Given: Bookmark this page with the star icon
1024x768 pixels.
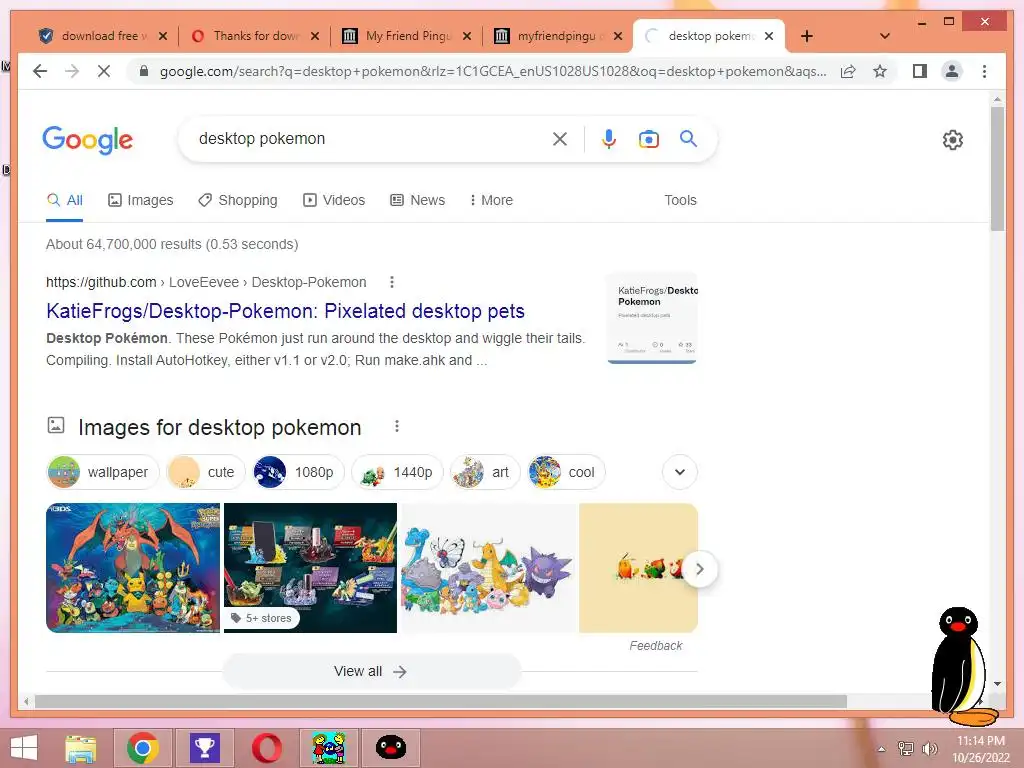Looking at the screenshot, I should click(x=880, y=71).
